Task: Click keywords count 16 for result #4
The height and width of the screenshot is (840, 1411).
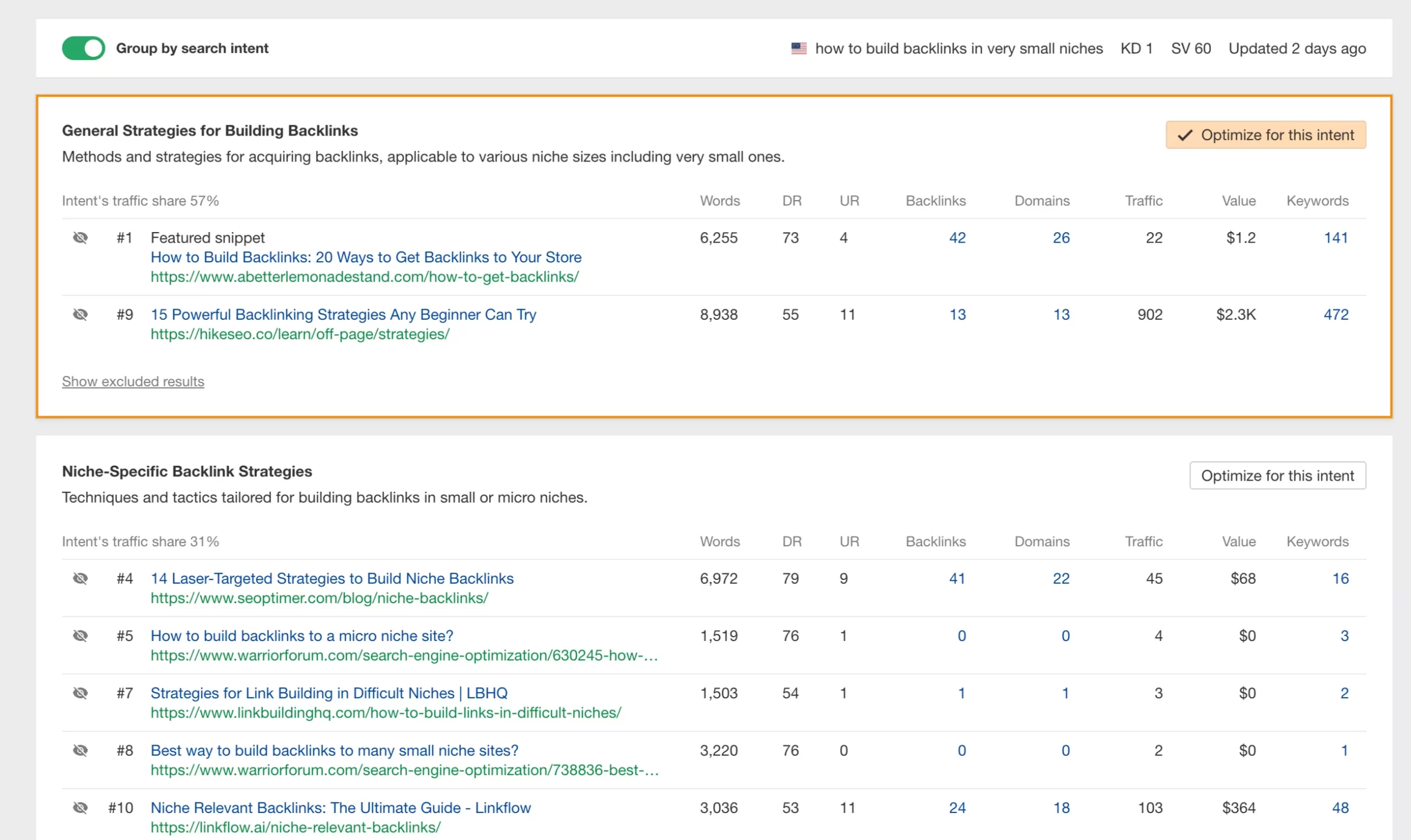Action: [x=1340, y=579]
